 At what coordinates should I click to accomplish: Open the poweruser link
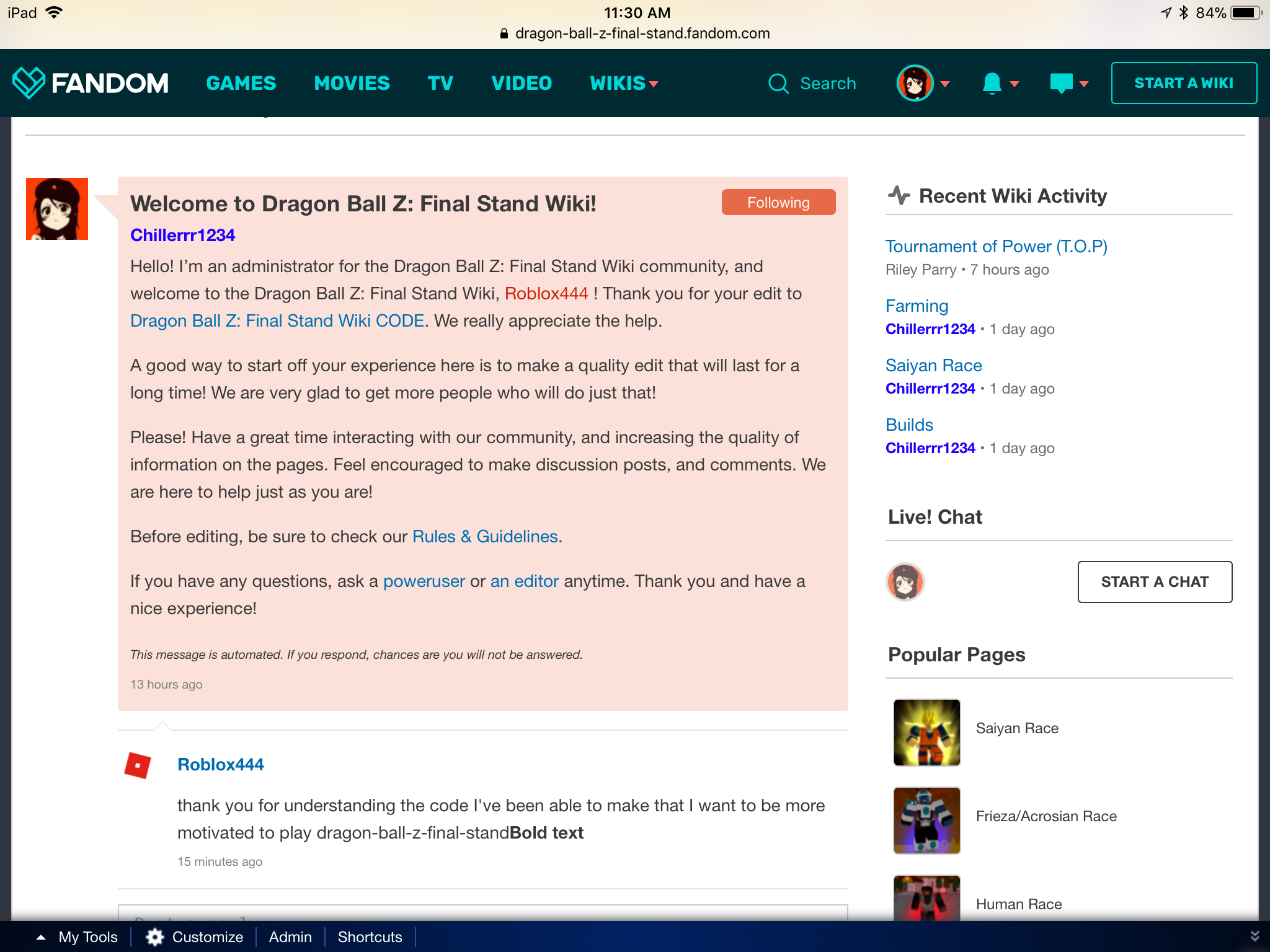pos(424,581)
